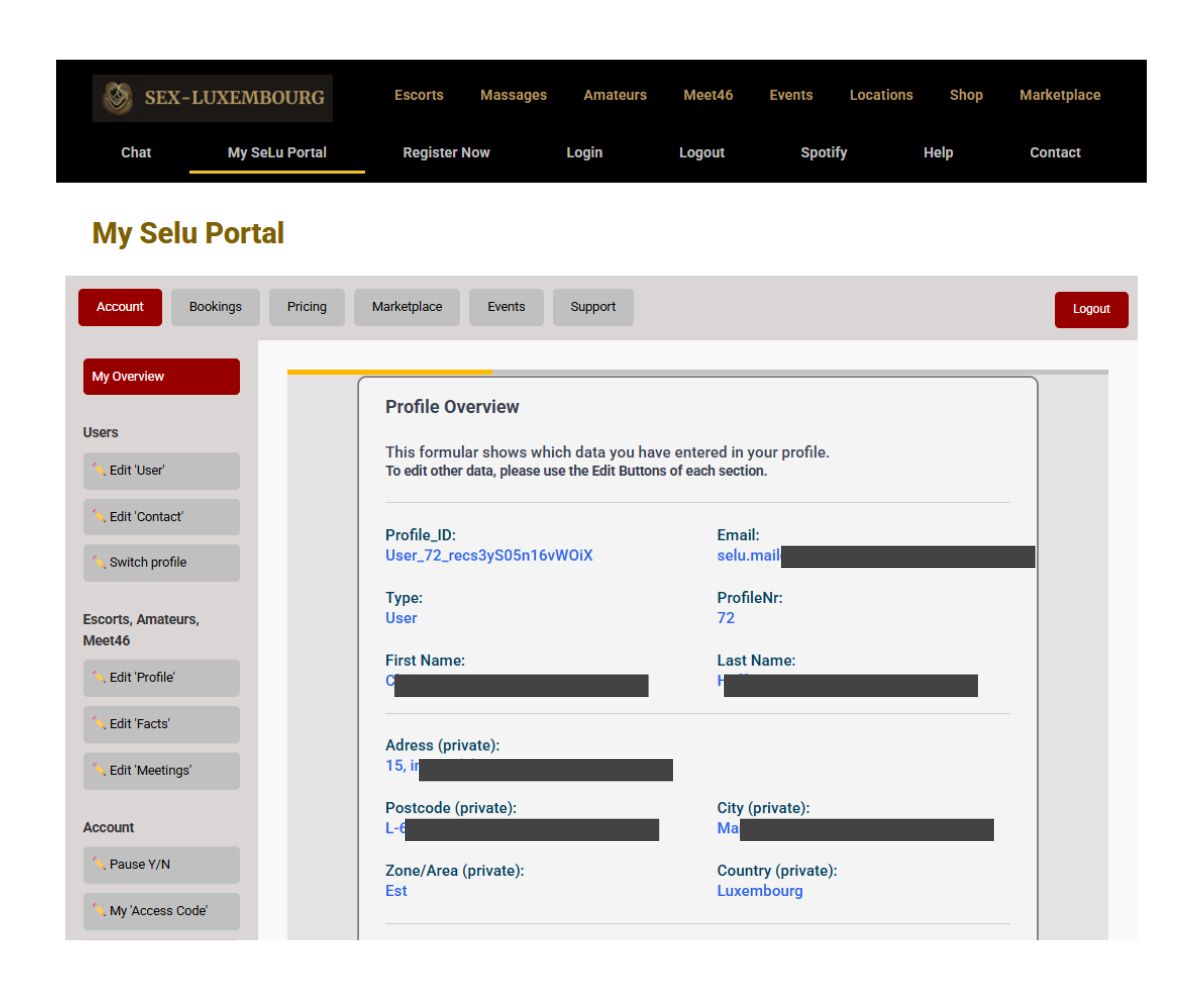The height and width of the screenshot is (1000, 1200).
Task: Click the yellow progress bar above profile
Action: pyautogui.click(x=389, y=372)
